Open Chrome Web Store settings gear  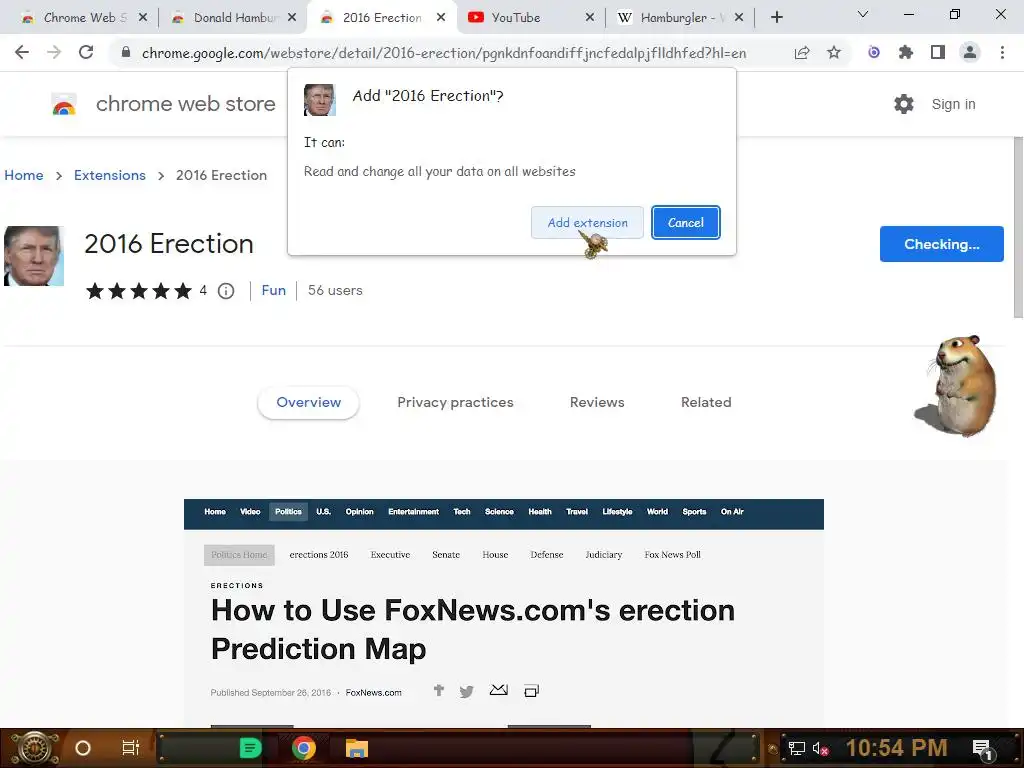(x=903, y=104)
